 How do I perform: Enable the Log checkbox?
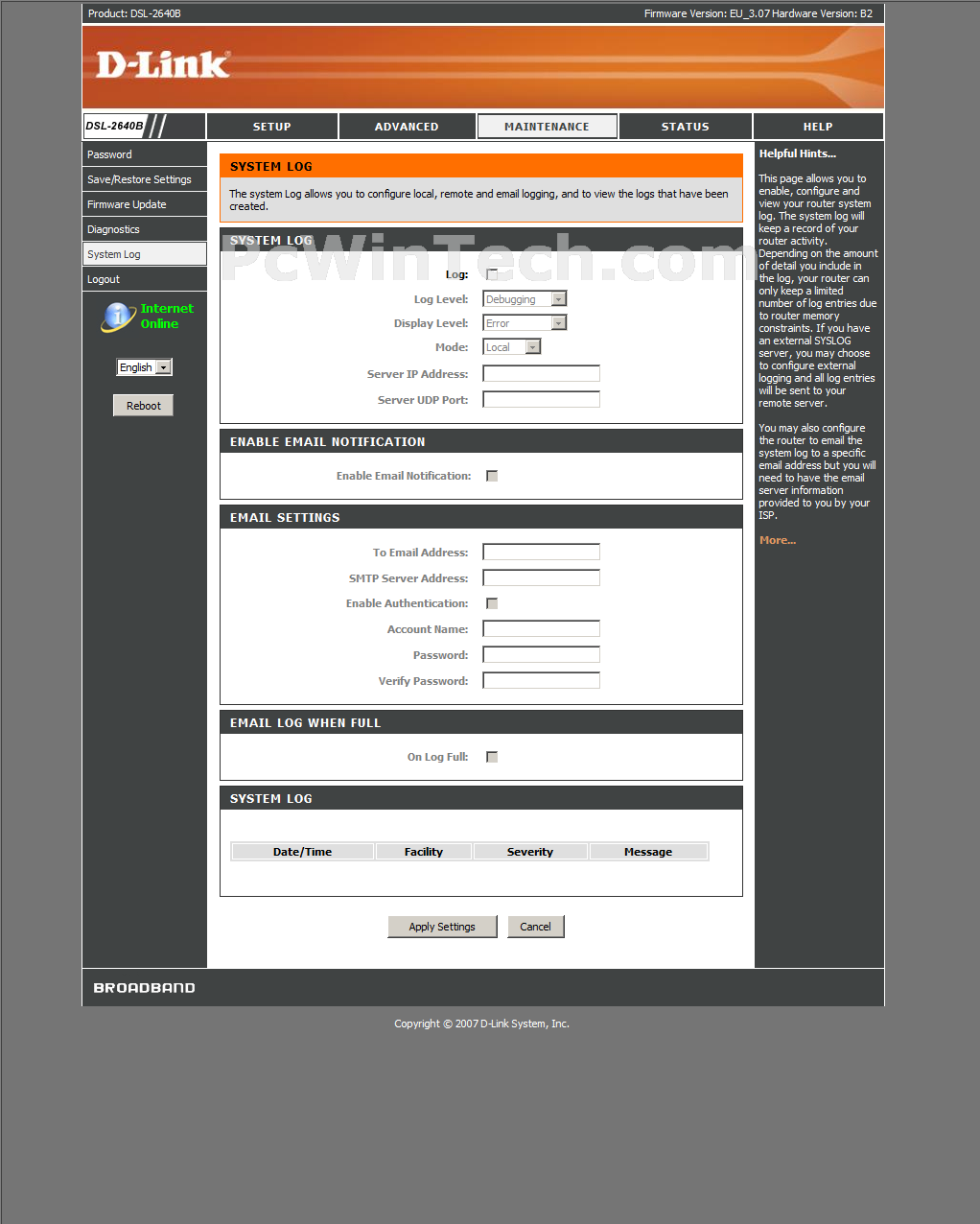[x=492, y=274]
